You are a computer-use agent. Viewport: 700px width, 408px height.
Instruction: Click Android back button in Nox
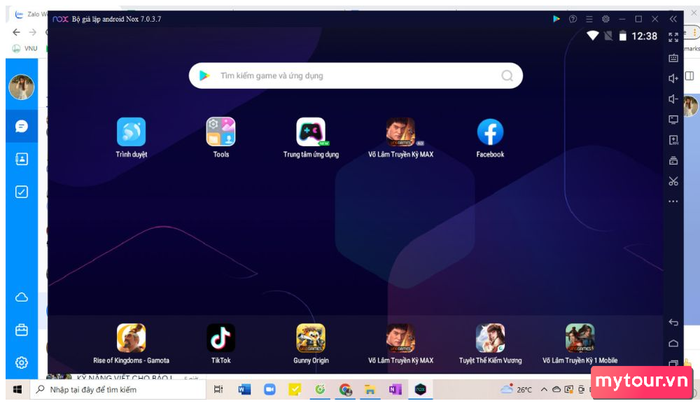673,322
